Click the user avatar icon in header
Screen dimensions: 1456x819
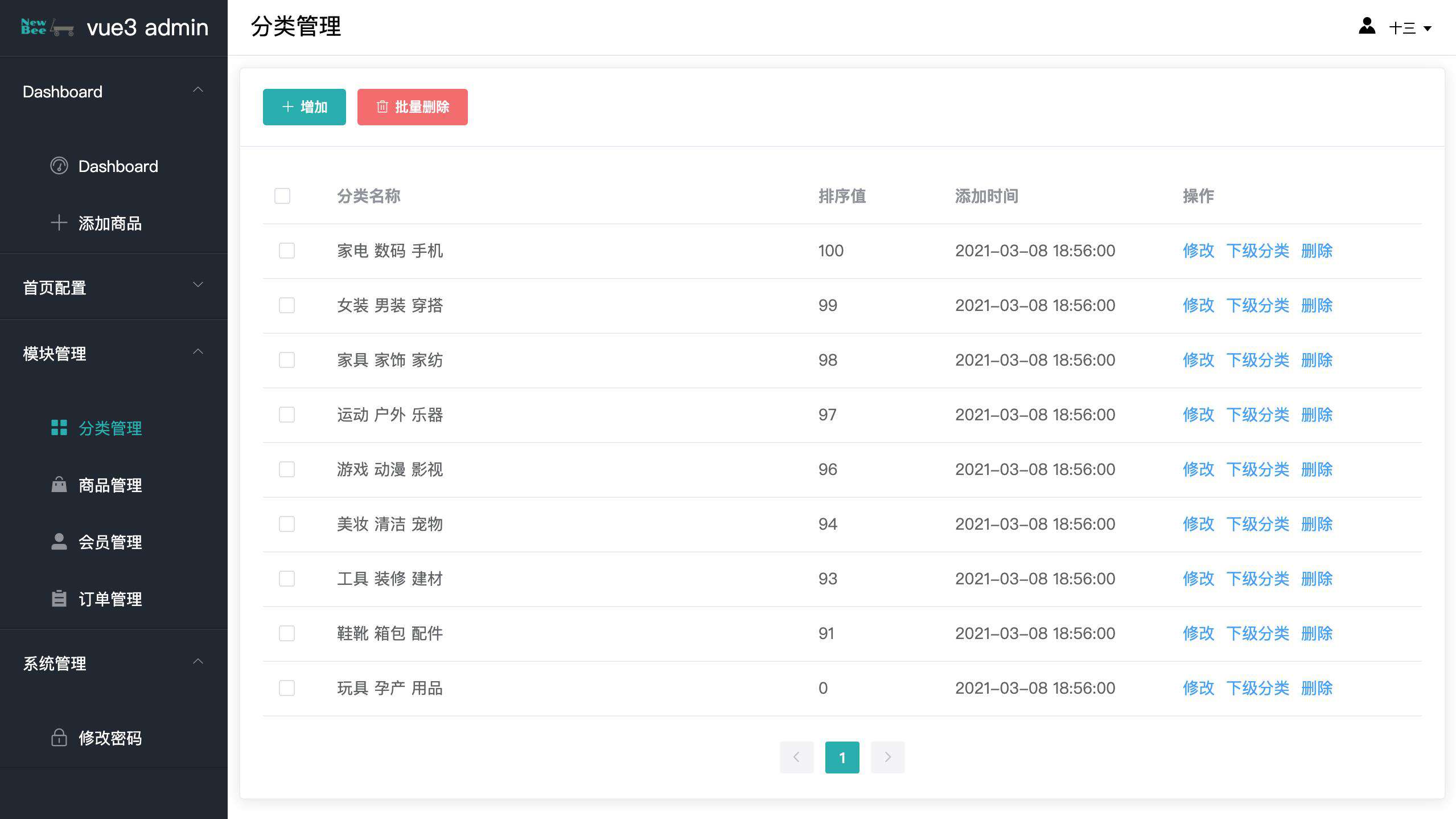[1367, 26]
